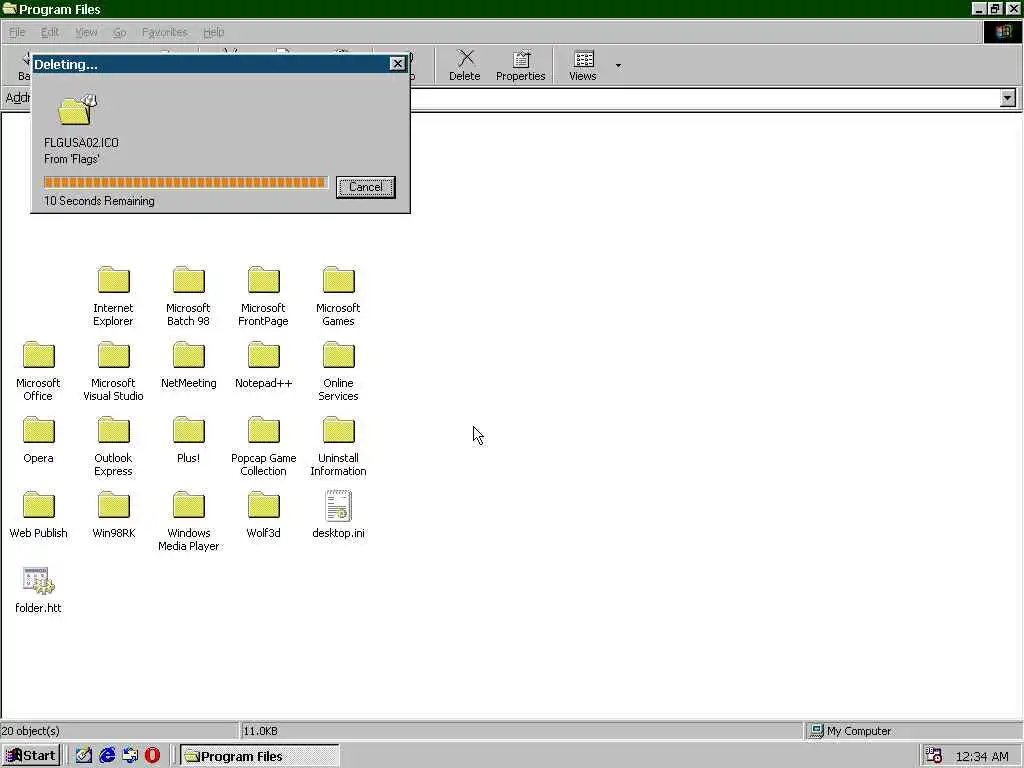Select the NetMeeting folder
The width and height of the screenshot is (1024, 768).
pyautogui.click(x=188, y=364)
